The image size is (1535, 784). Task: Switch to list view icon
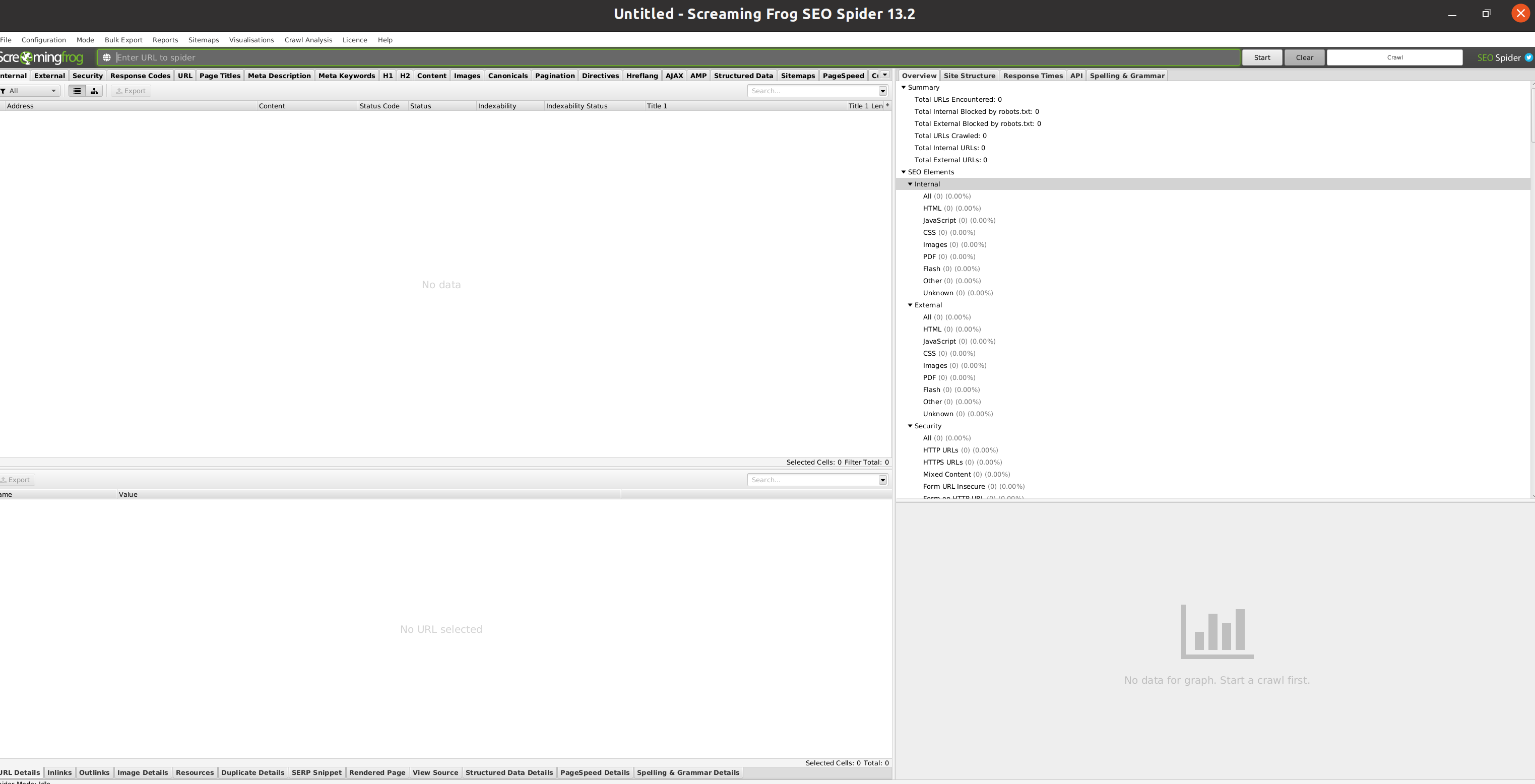coord(77,91)
